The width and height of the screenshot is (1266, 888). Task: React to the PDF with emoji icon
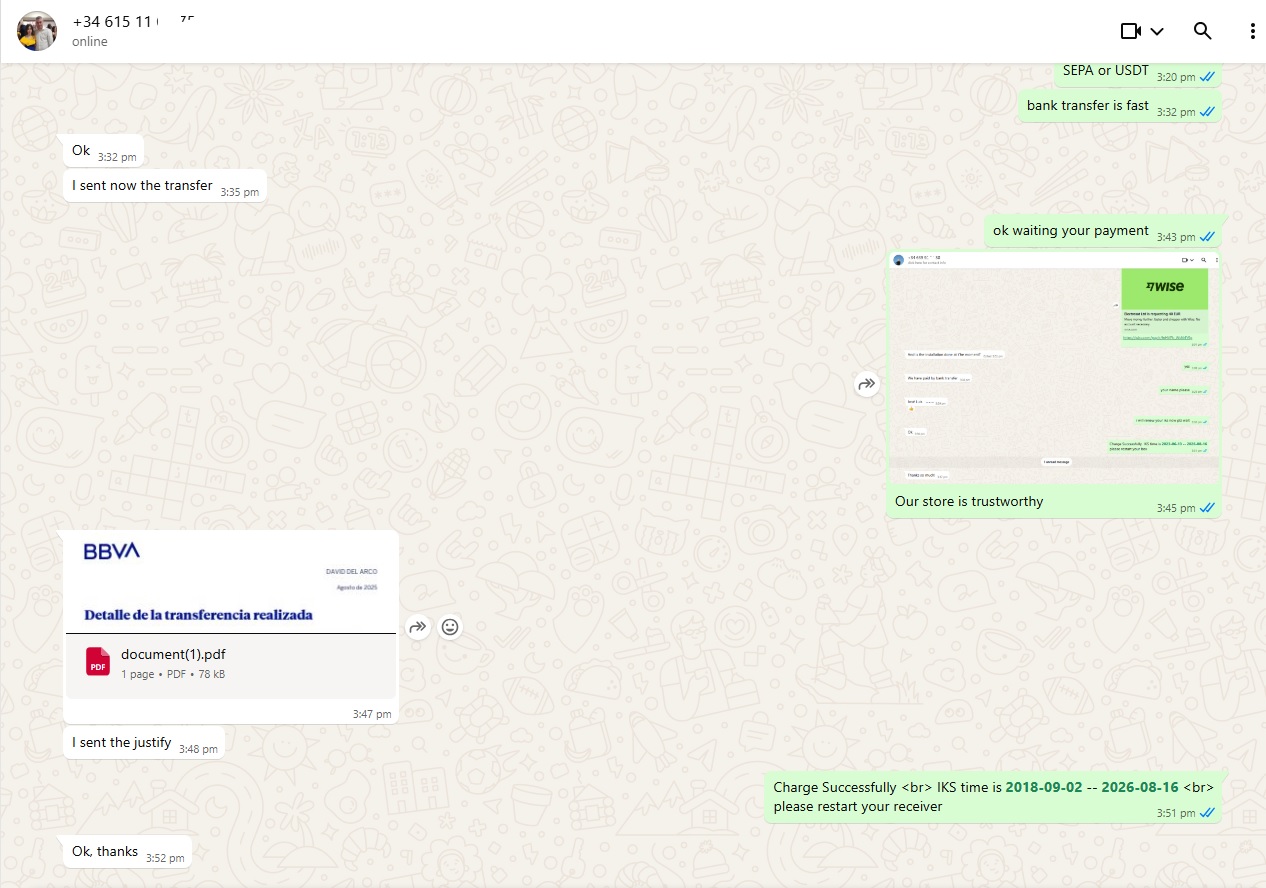click(x=451, y=627)
